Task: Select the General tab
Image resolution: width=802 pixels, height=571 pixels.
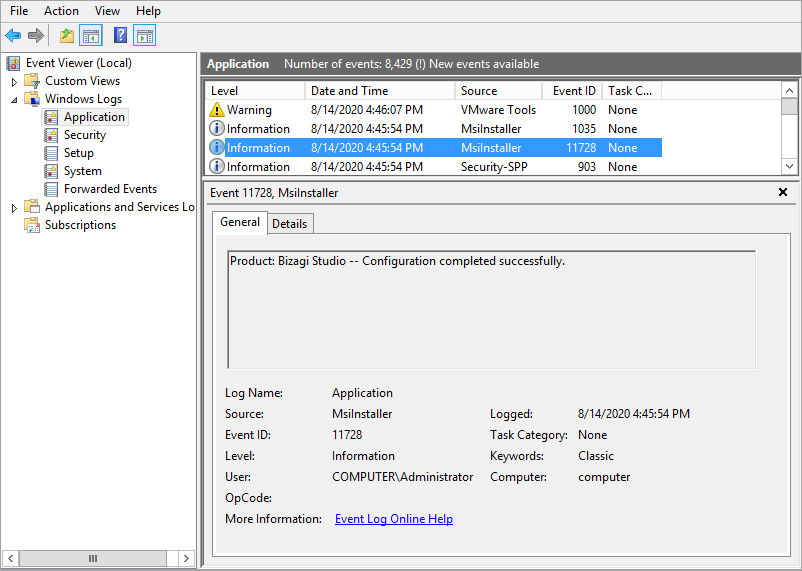Action: pos(240,222)
